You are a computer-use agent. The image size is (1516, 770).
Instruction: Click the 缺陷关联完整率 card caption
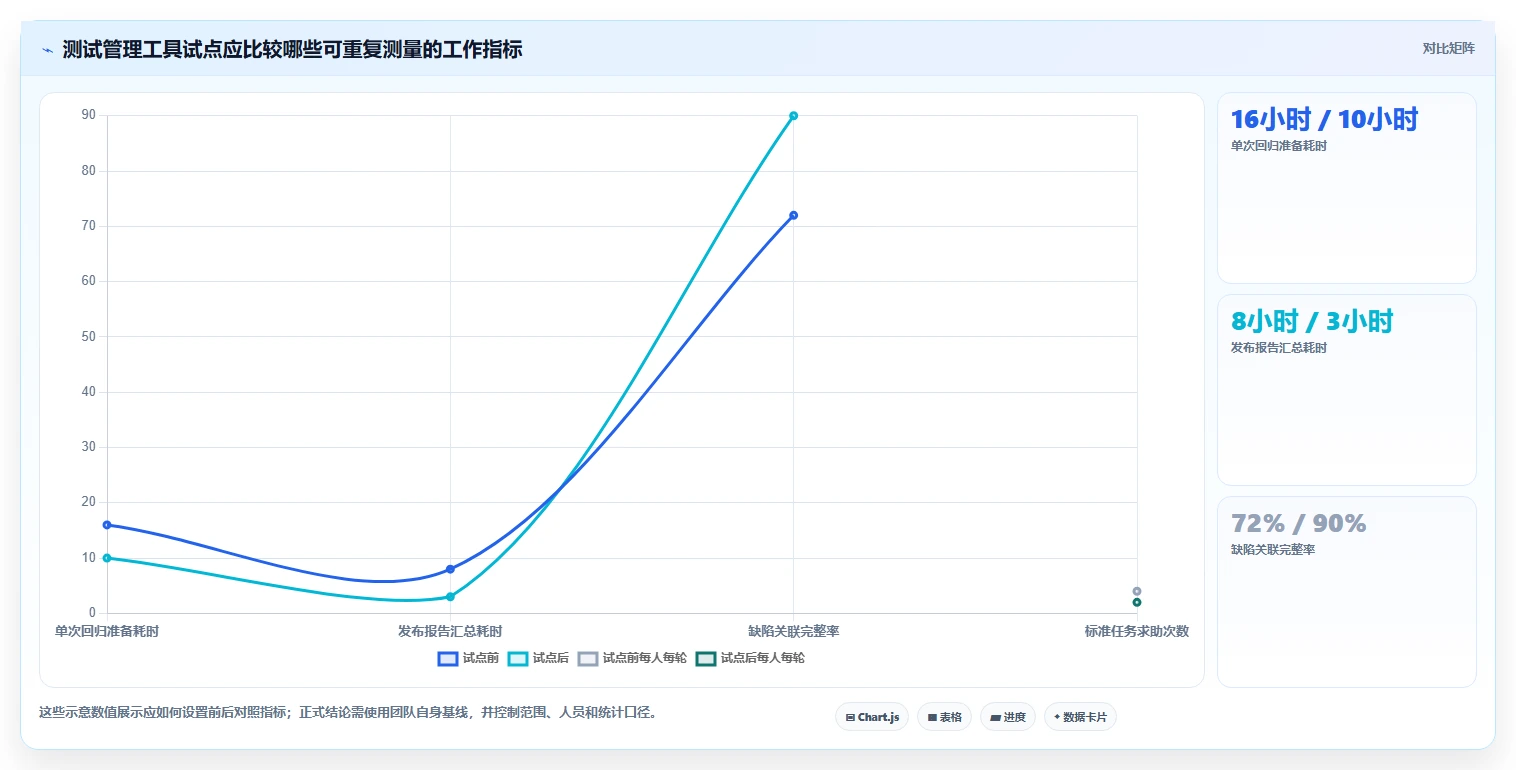coord(1273,550)
